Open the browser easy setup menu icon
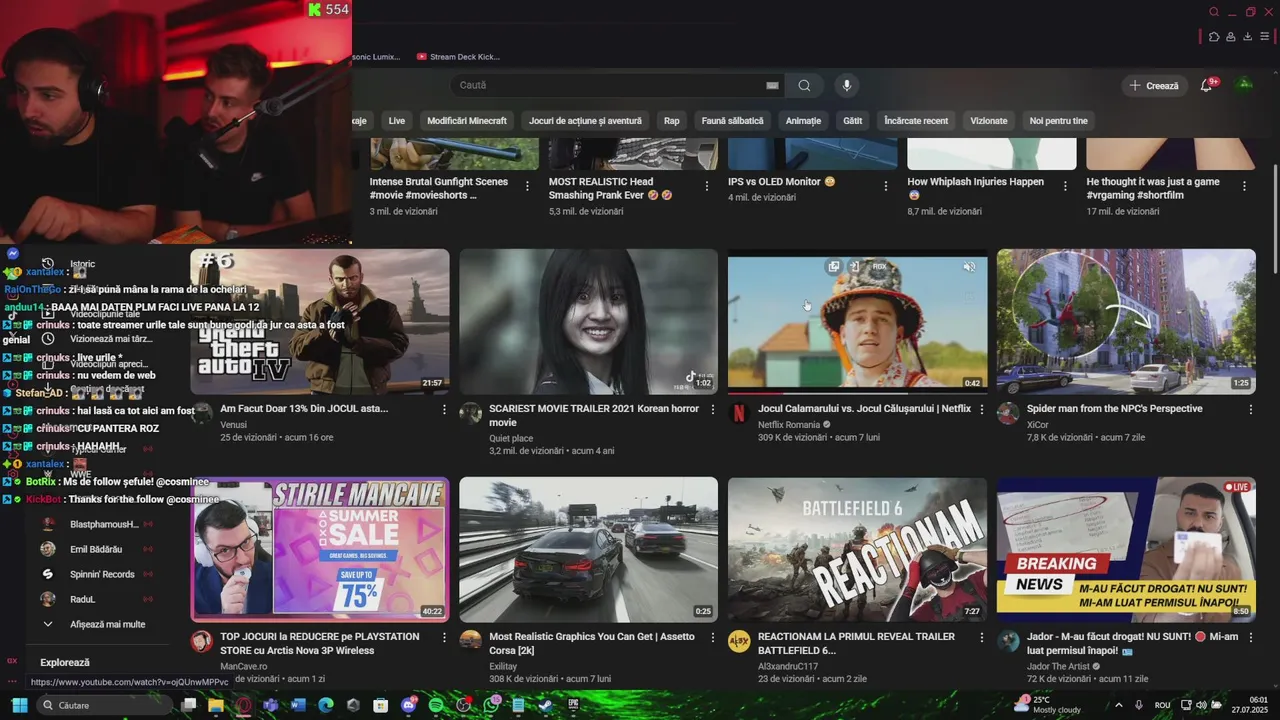This screenshot has width=1280, height=720. (1264, 37)
